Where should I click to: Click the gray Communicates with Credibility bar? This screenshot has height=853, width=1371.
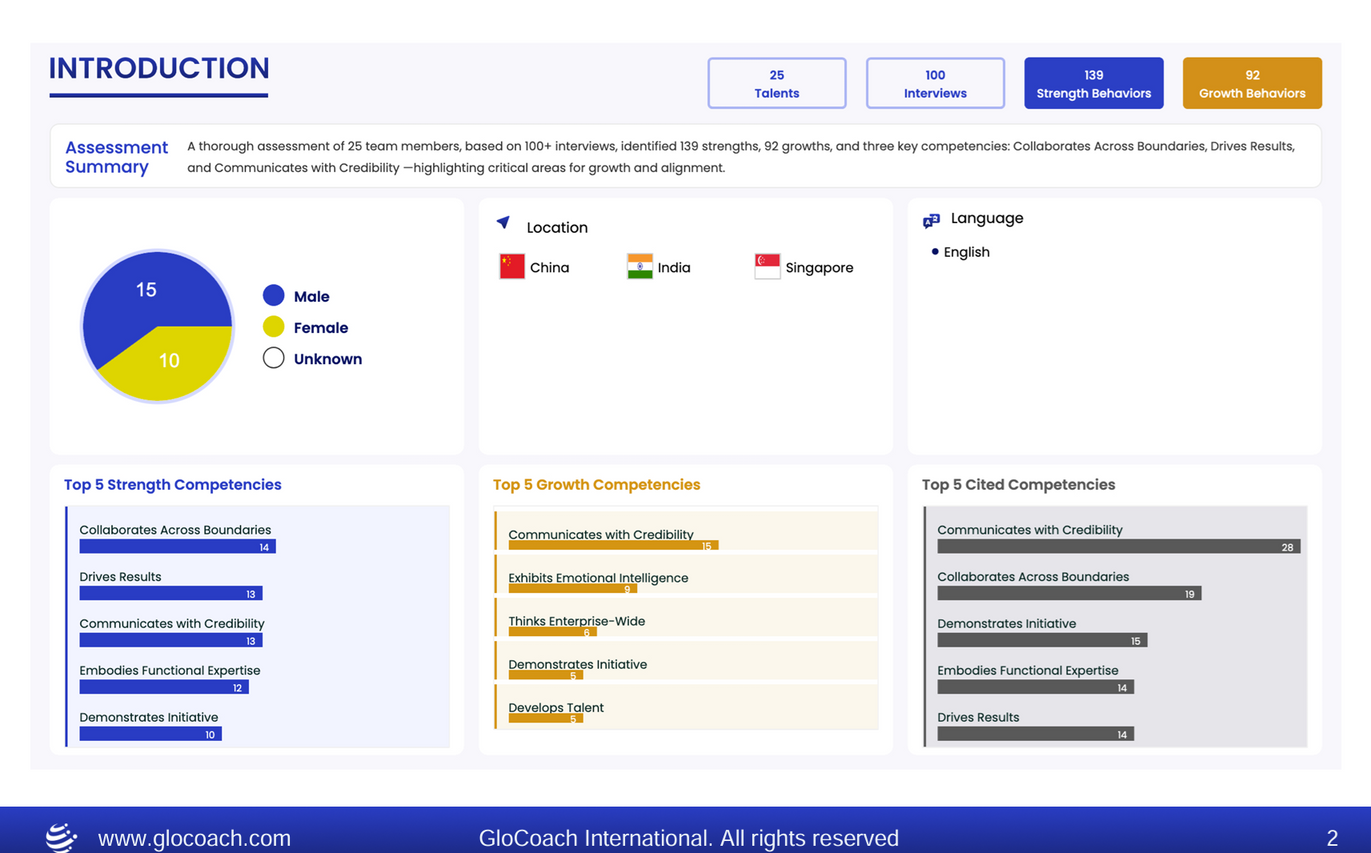tap(1118, 547)
